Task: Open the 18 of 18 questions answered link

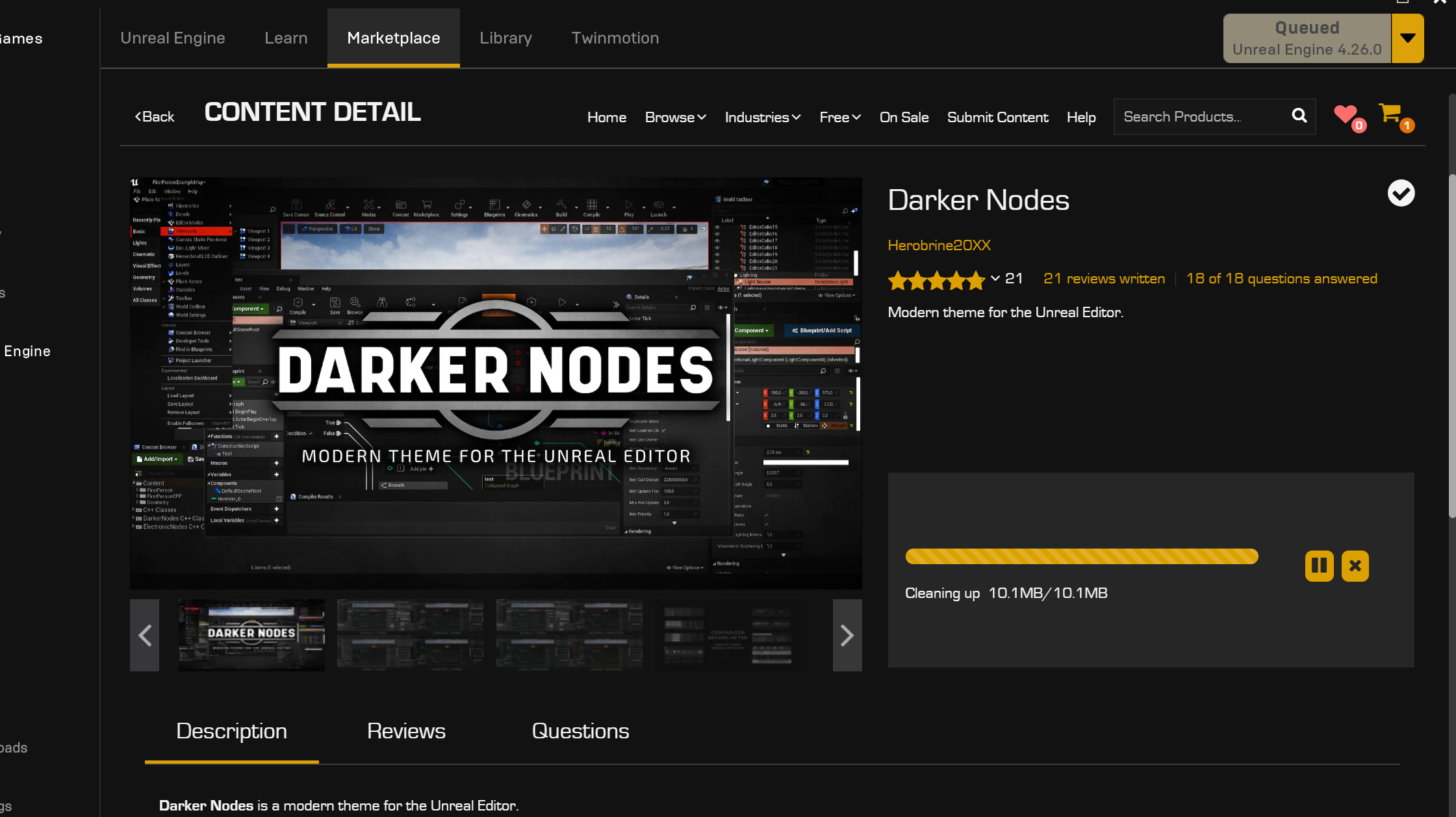Action: 1281,279
